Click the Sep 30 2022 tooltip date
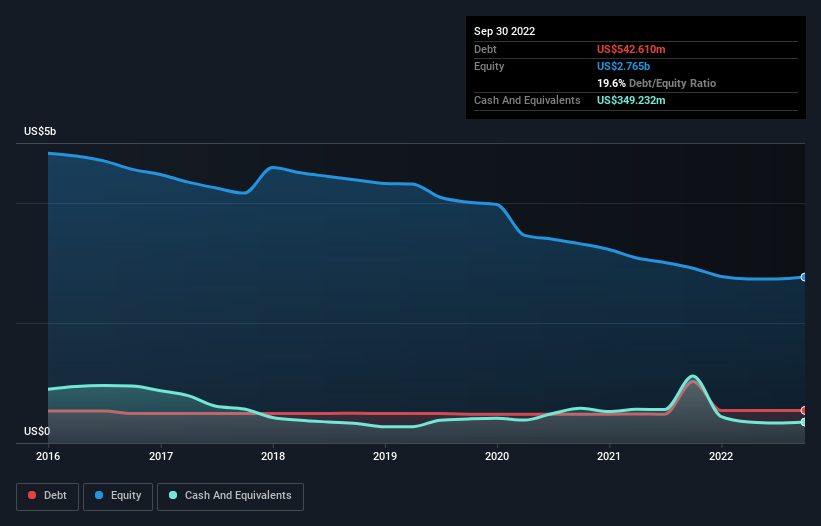Image resolution: width=821 pixels, height=526 pixels. [x=504, y=31]
